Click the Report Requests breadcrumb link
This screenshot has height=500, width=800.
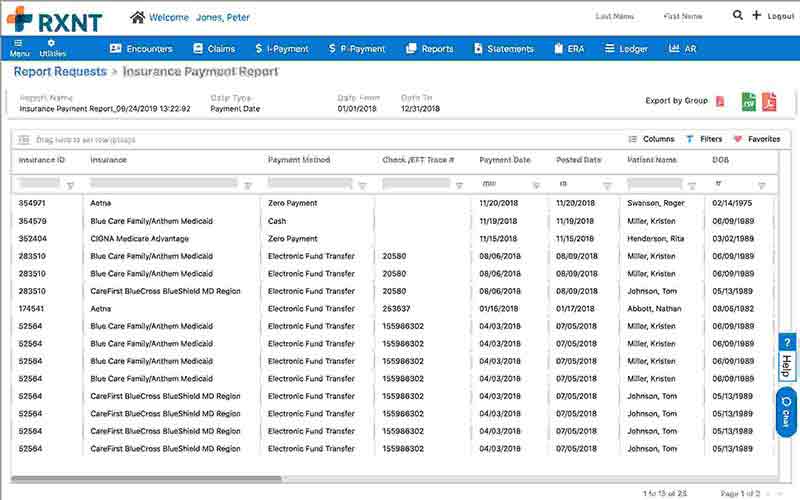60,72
